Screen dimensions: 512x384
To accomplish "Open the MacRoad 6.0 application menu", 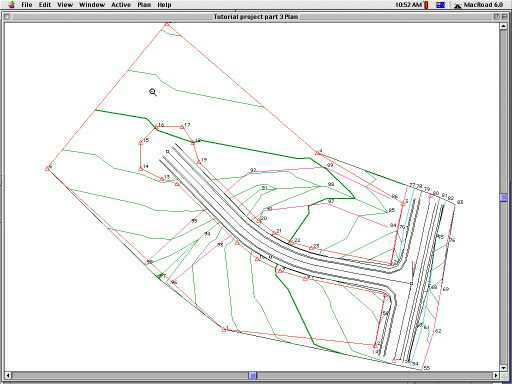I will tap(479, 5).
